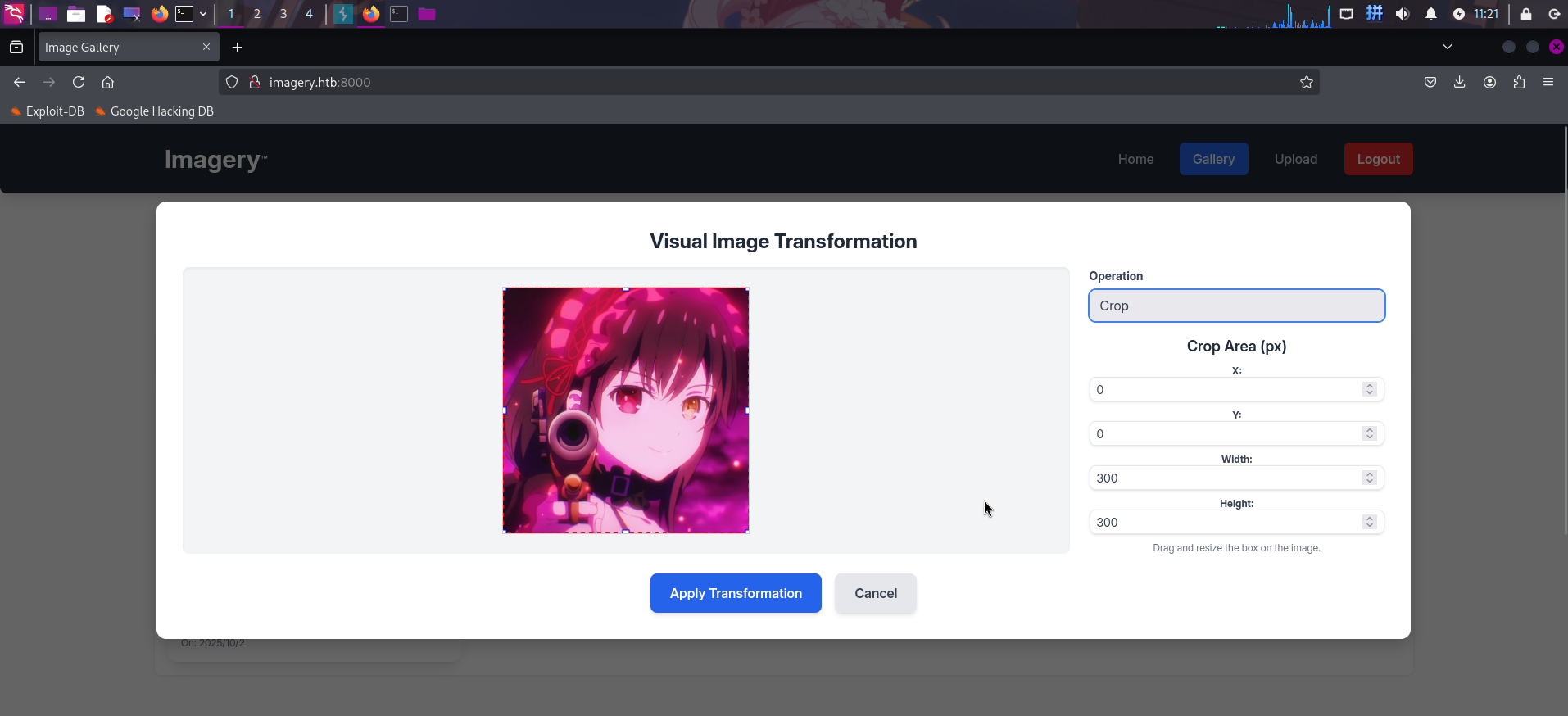Focus the Y crop offset field

pos(1237,433)
